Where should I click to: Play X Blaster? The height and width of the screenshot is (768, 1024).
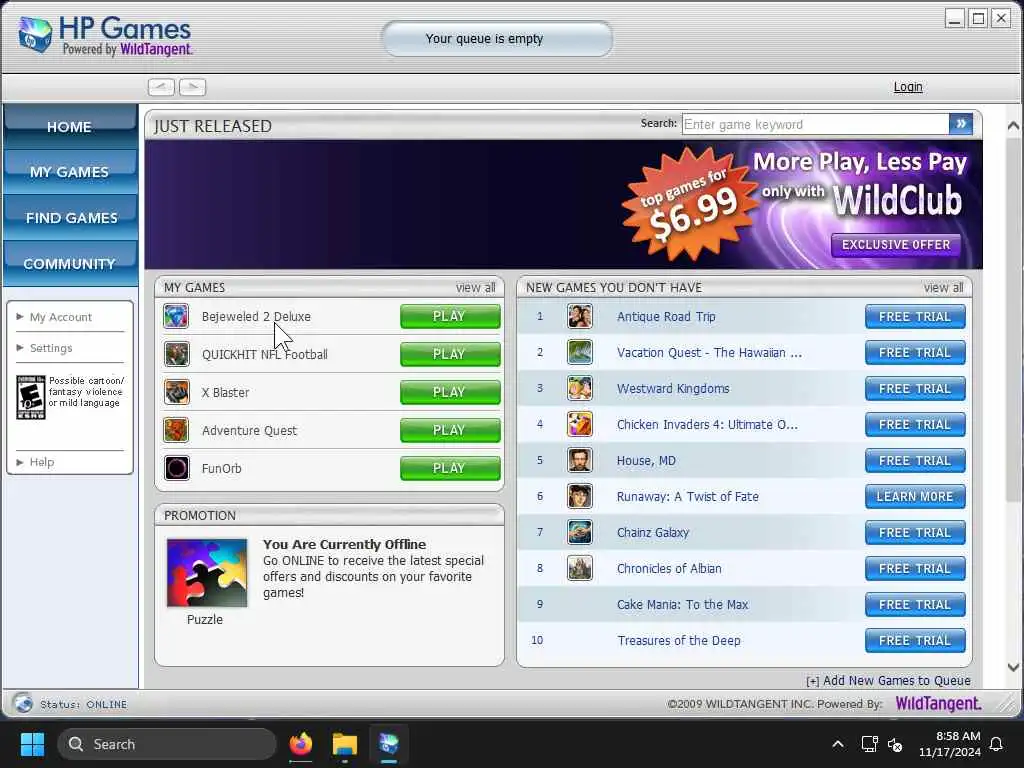[x=450, y=392]
